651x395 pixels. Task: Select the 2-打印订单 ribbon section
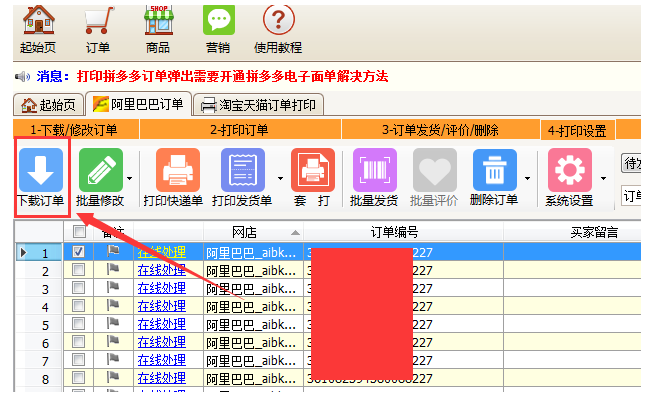coord(240,130)
